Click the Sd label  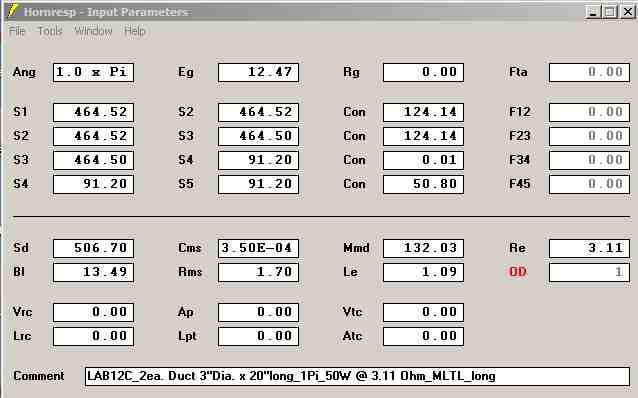pos(21,248)
